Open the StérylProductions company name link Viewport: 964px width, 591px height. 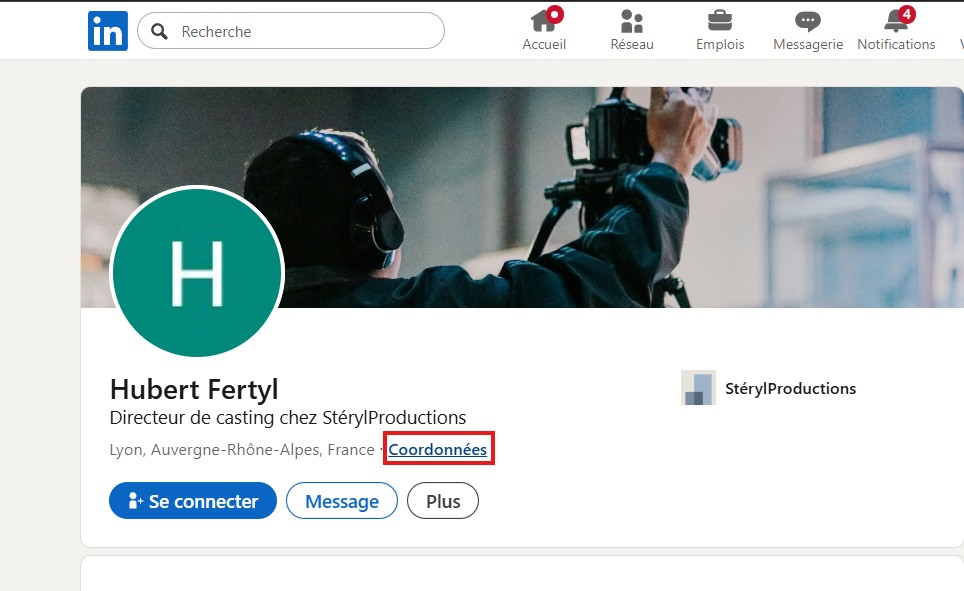[x=790, y=389]
